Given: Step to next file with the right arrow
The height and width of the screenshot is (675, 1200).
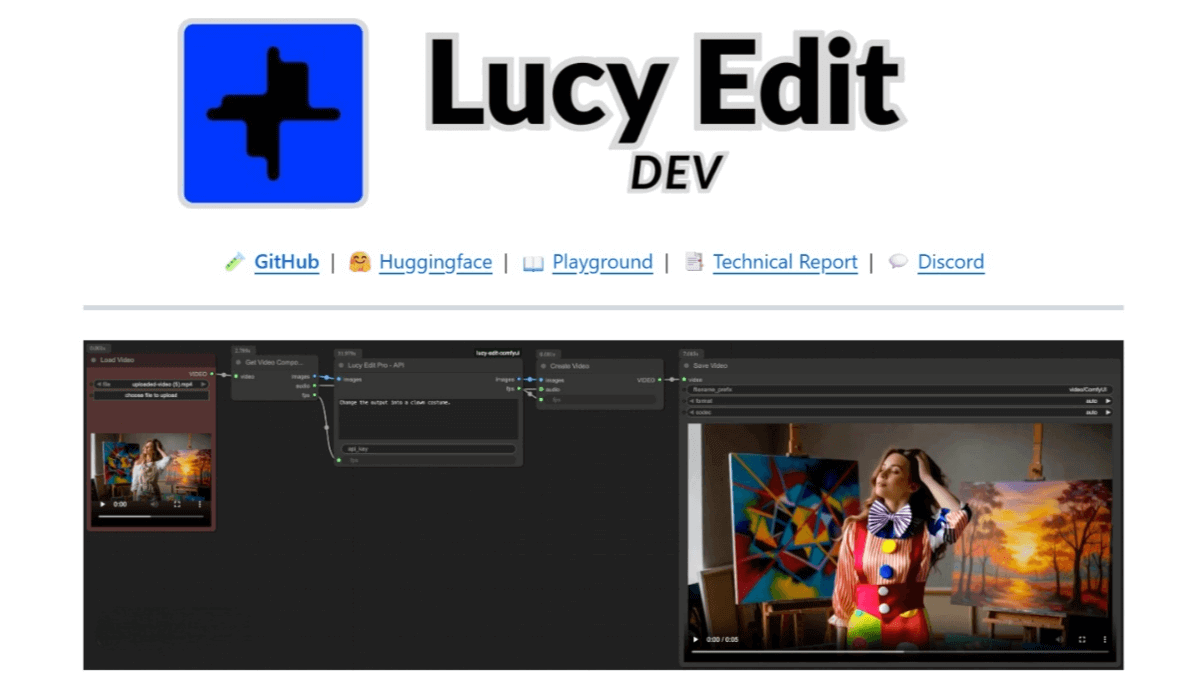Looking at the screenshot, I should click(203, 384).
